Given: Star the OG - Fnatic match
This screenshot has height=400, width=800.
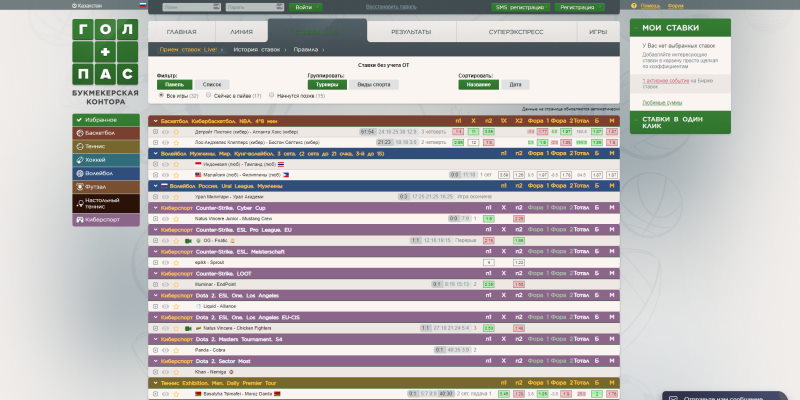Looking at the screenshot, I should (176, 241).
